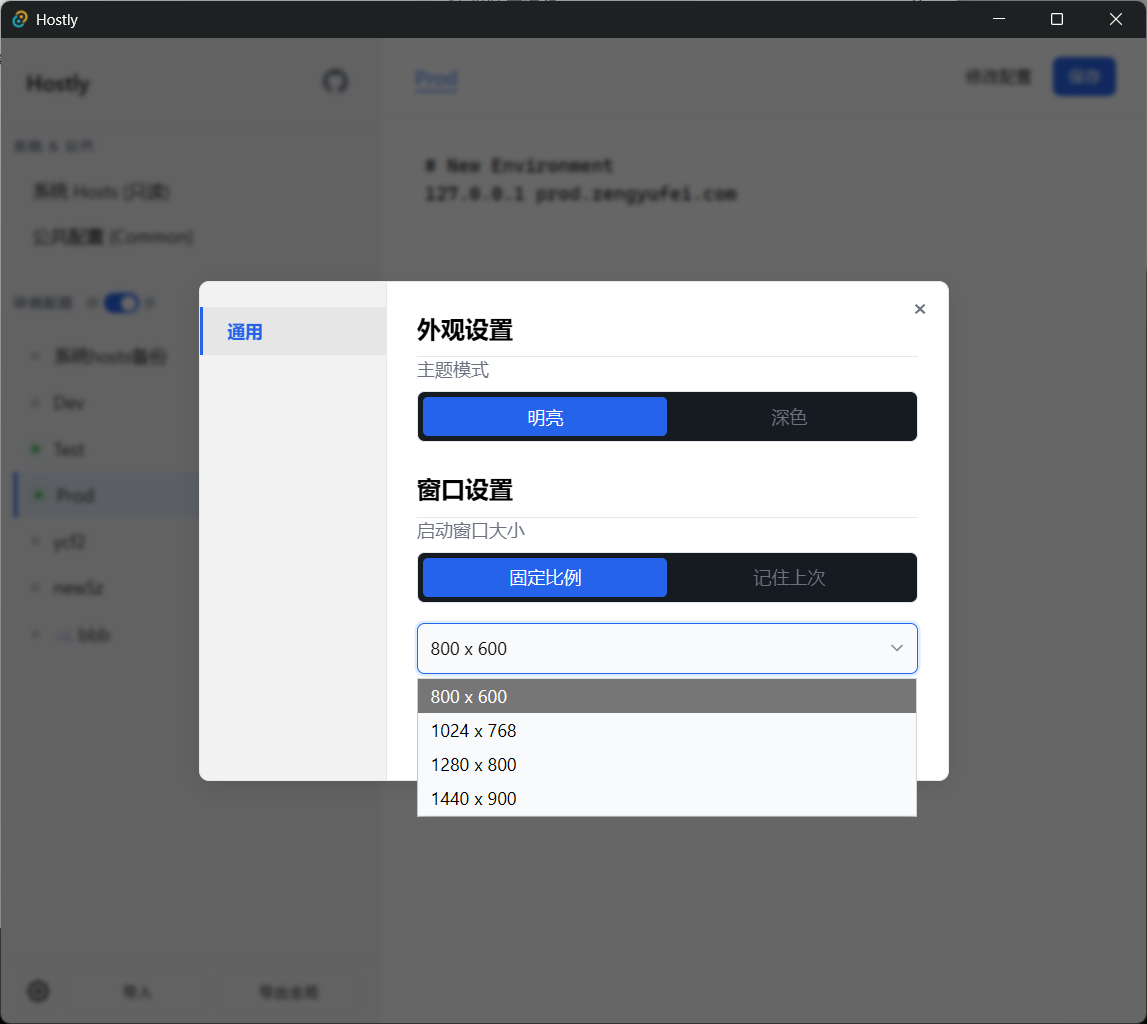Switch to the 通用 settings tab

pyautogui.click(x=243, y=331)
